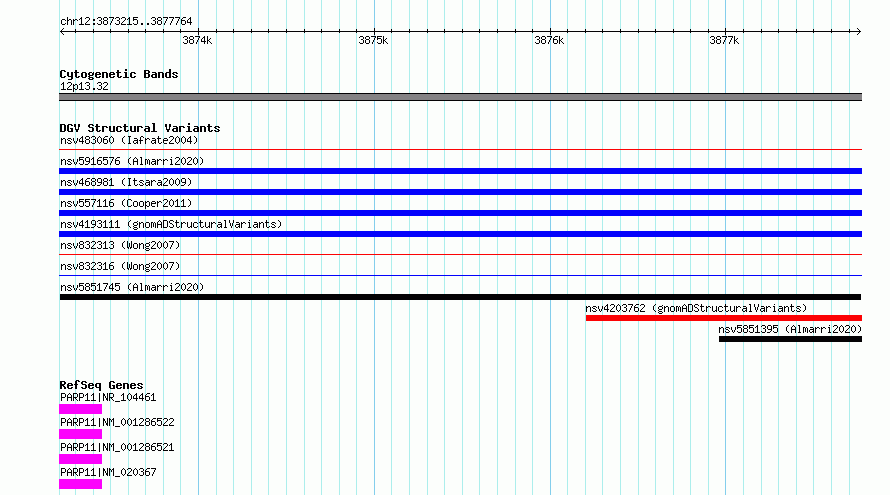Open the DGV Structural Variants track title
Image resolution: width=890 pixels, height=495 pixels.
140,128
